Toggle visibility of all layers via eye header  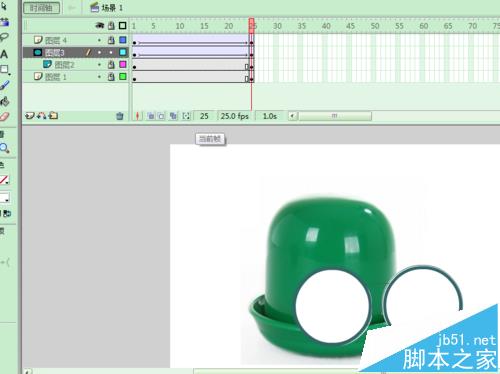click(100, 26)
